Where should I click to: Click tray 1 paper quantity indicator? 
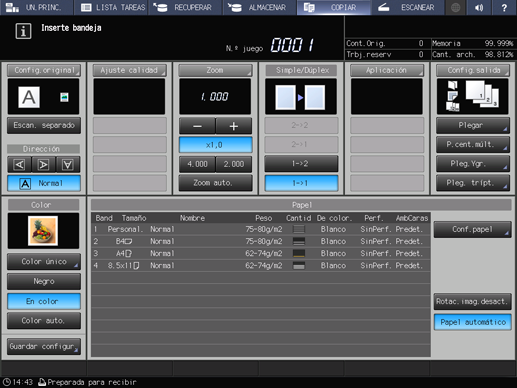tap(299, 229)
